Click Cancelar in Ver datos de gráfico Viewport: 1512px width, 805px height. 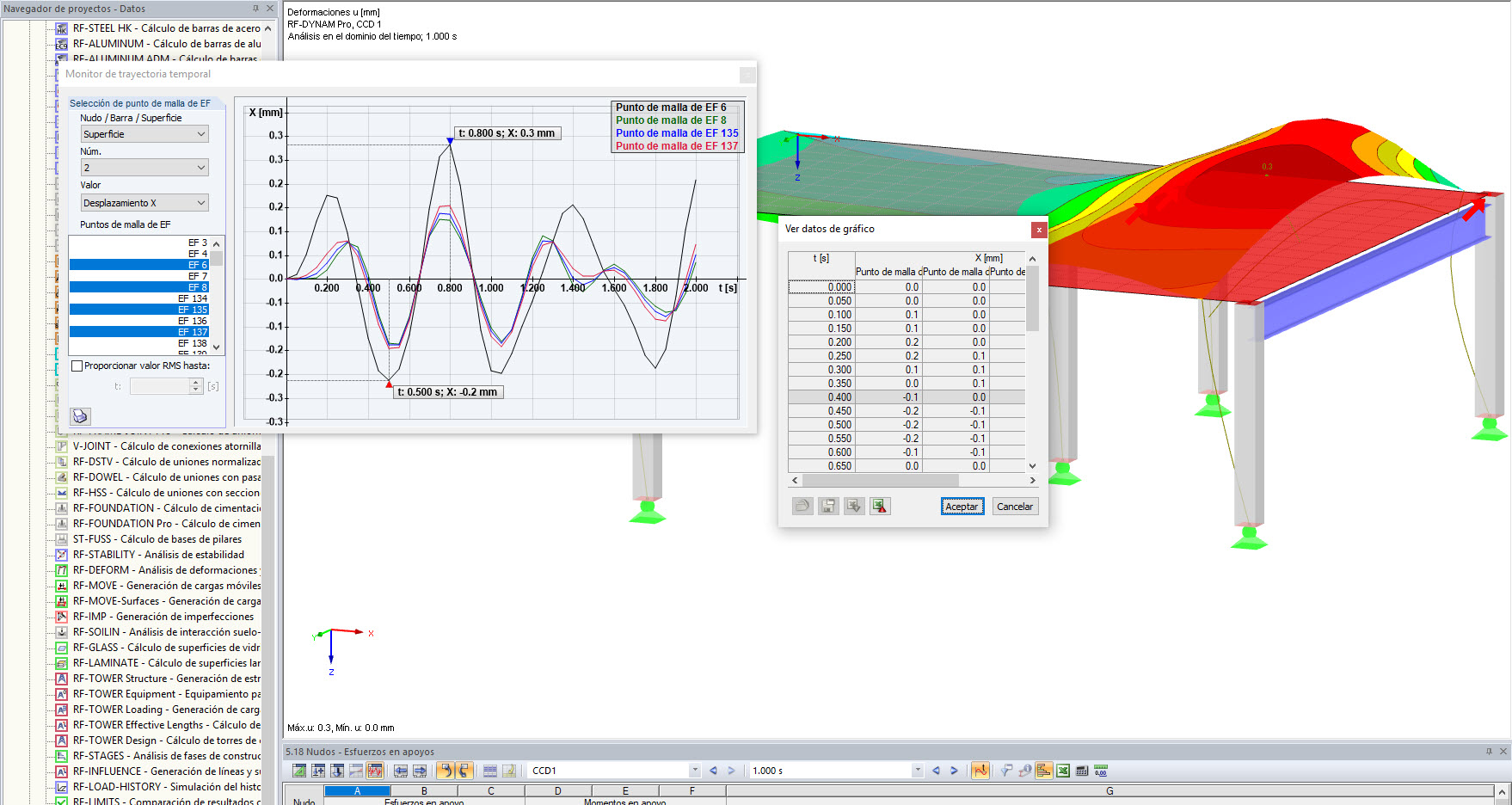coord(1015,507)
